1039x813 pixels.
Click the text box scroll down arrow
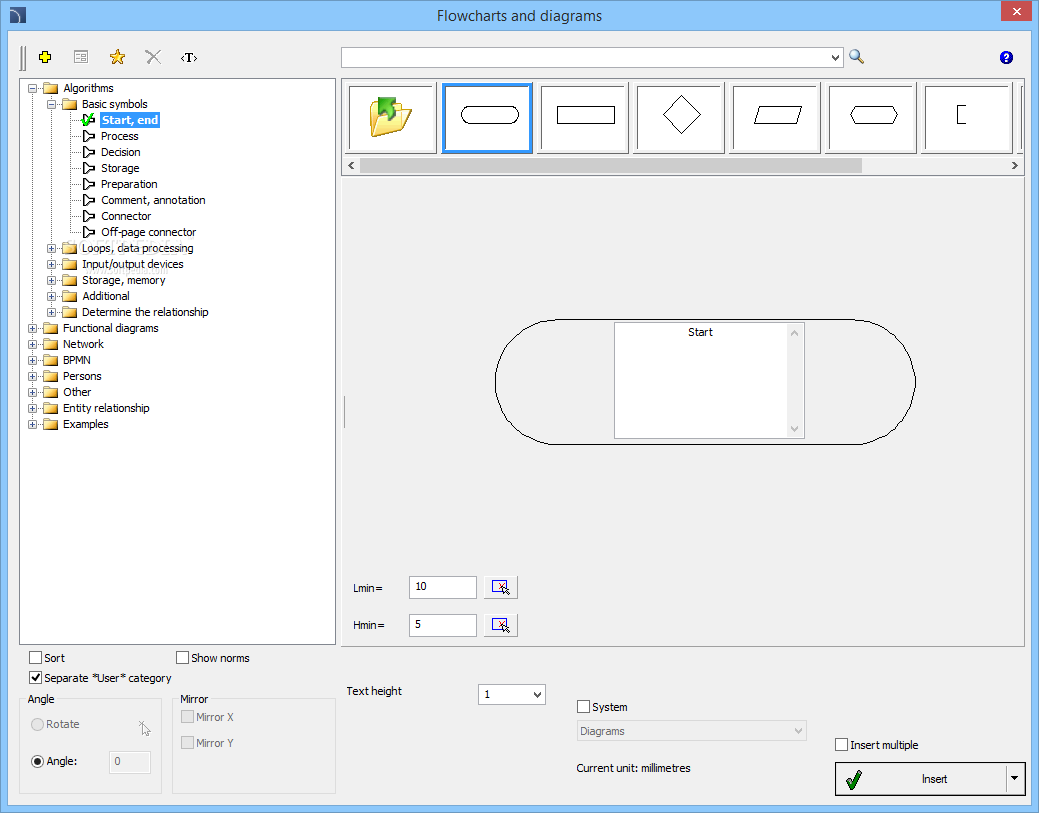794,429
